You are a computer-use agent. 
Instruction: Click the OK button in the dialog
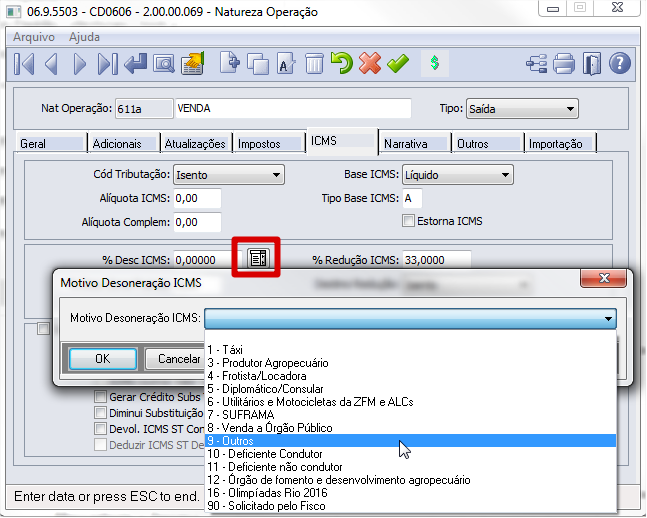click(x=103, y=359)
